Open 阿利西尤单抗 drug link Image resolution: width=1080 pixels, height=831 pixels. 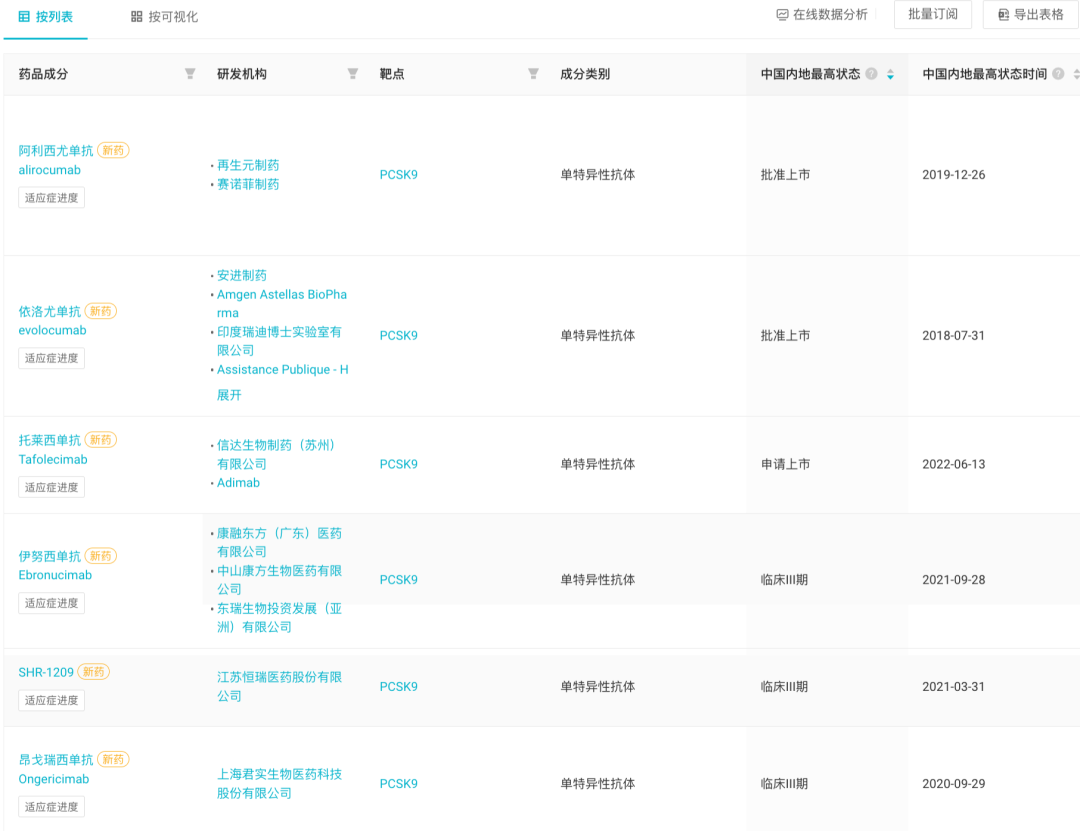(x=56, y=150)
